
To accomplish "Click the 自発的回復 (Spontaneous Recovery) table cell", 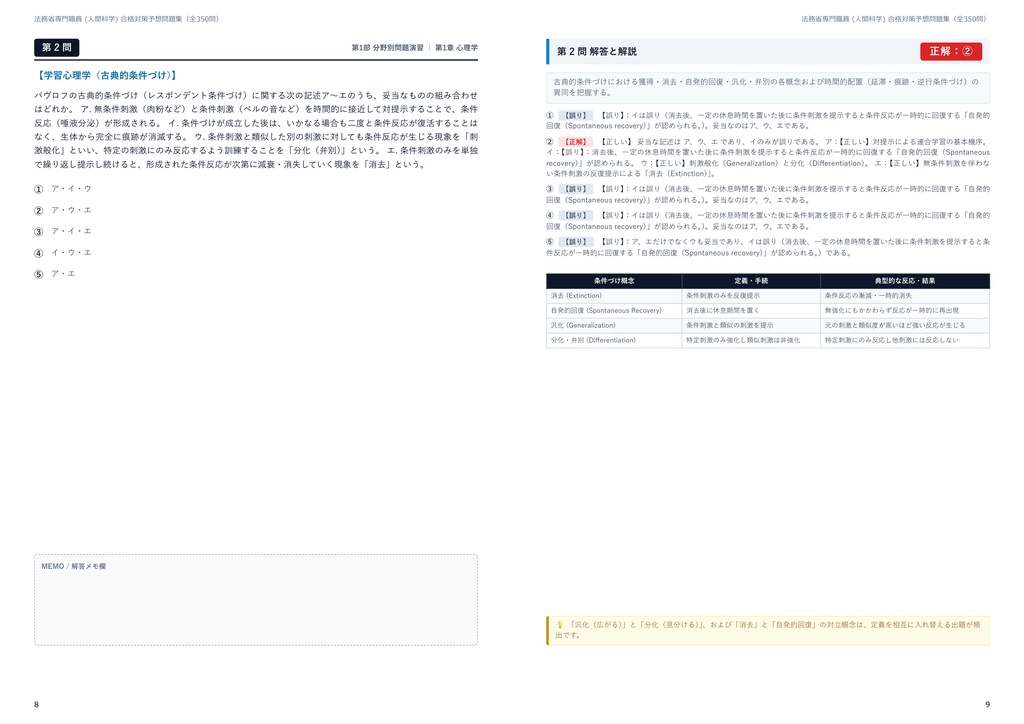I will [614, 311].
